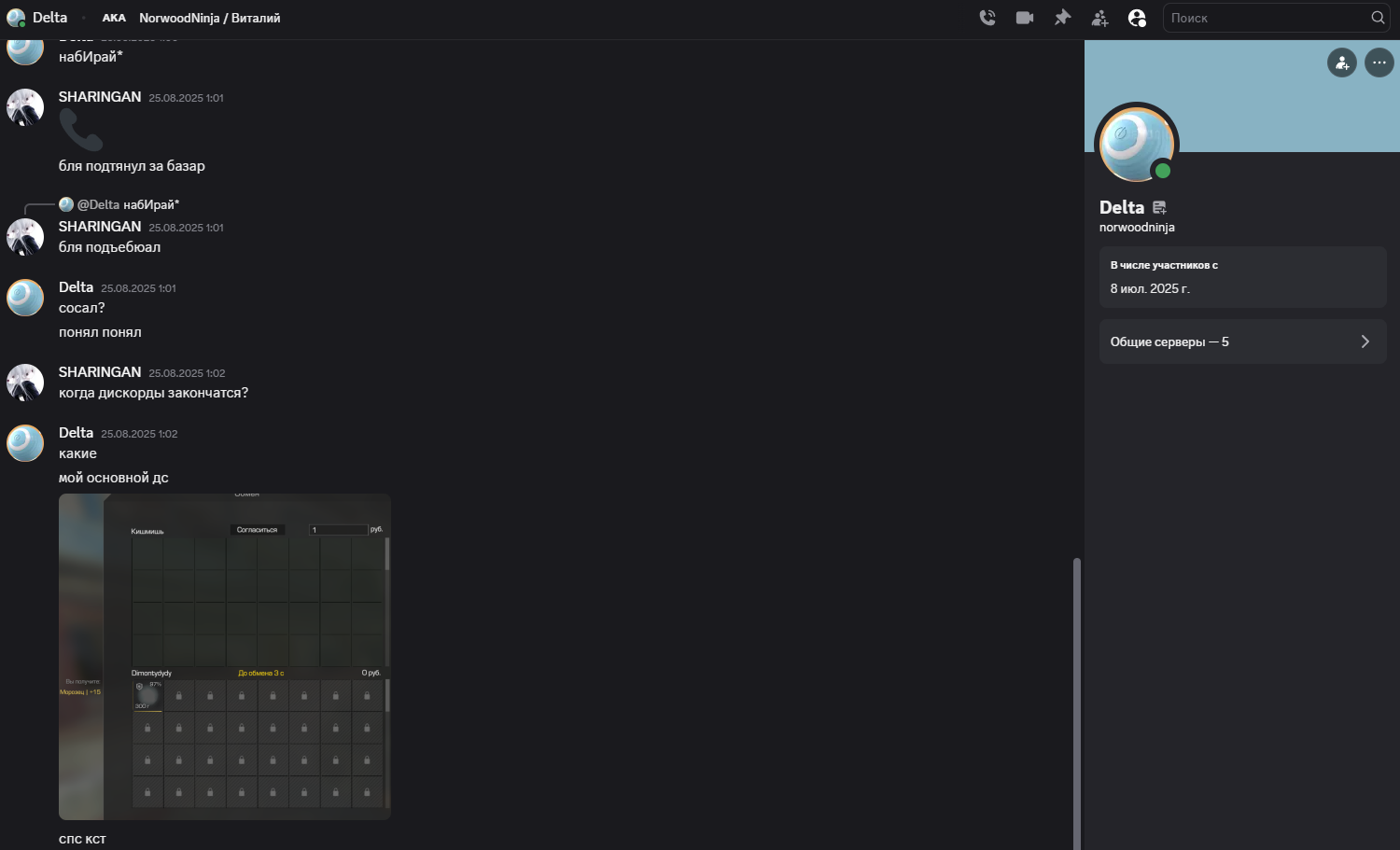Open the profile more options menu
This screenshot has height=850, width=1400.
coord(1379,63)
